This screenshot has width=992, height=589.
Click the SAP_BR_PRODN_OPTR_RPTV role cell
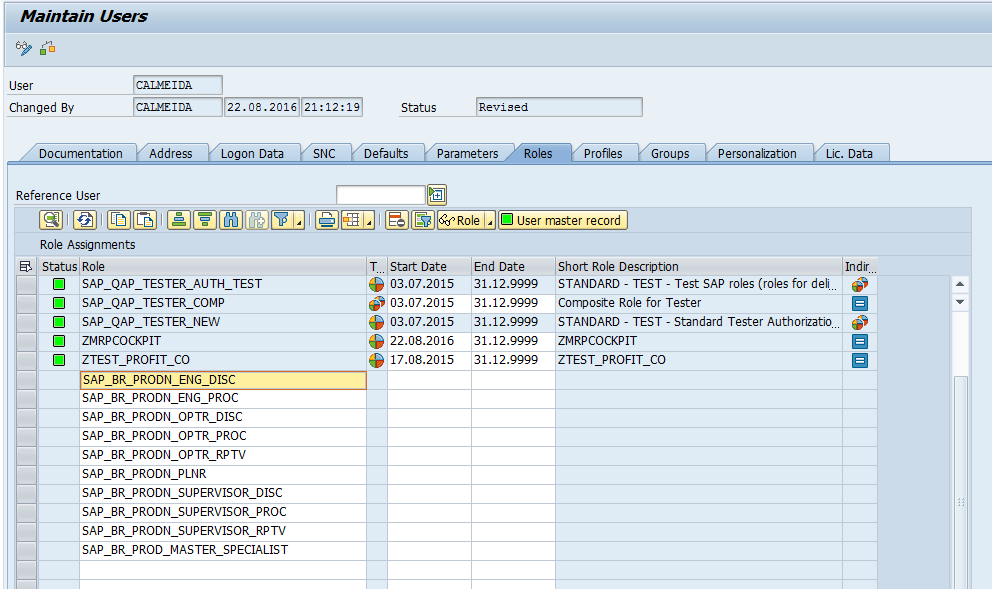point(223,455)
